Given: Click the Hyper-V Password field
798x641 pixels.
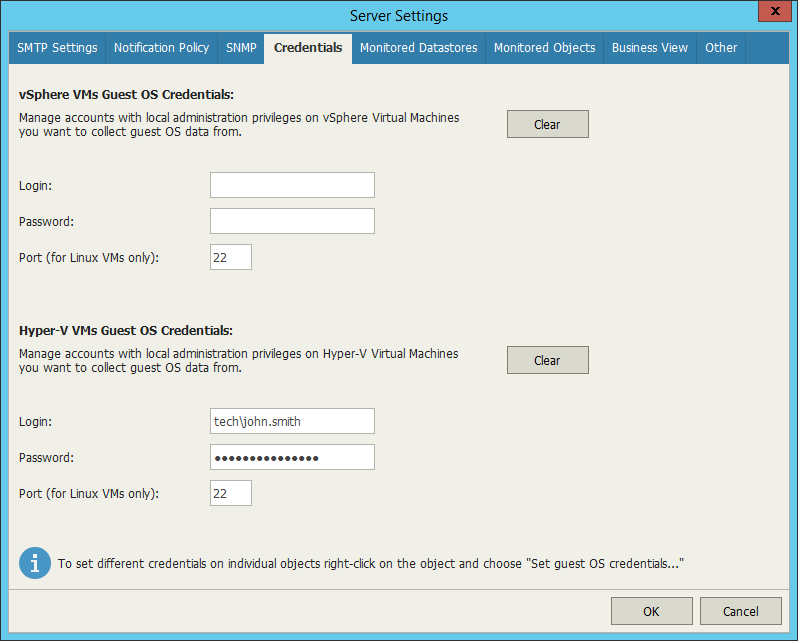Looking at the screenshot, I should click(292, 457).
